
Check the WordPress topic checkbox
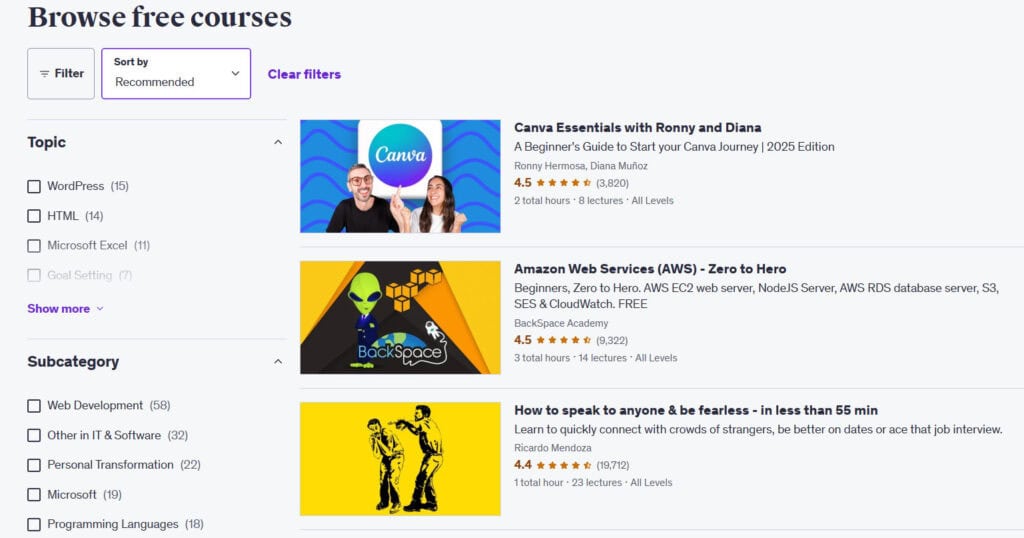(34, 186)
